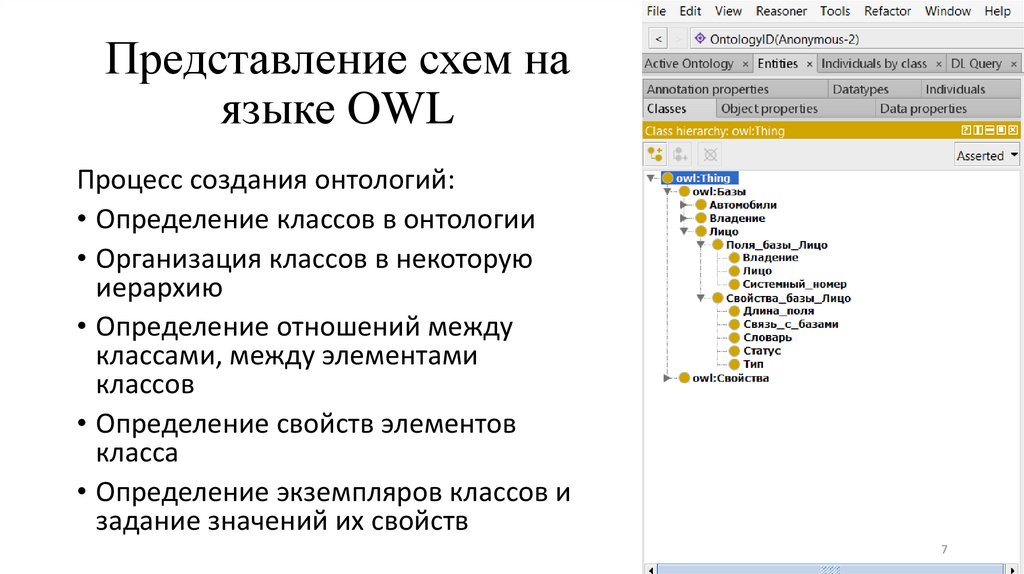Click the Add subclass icon

655,154
